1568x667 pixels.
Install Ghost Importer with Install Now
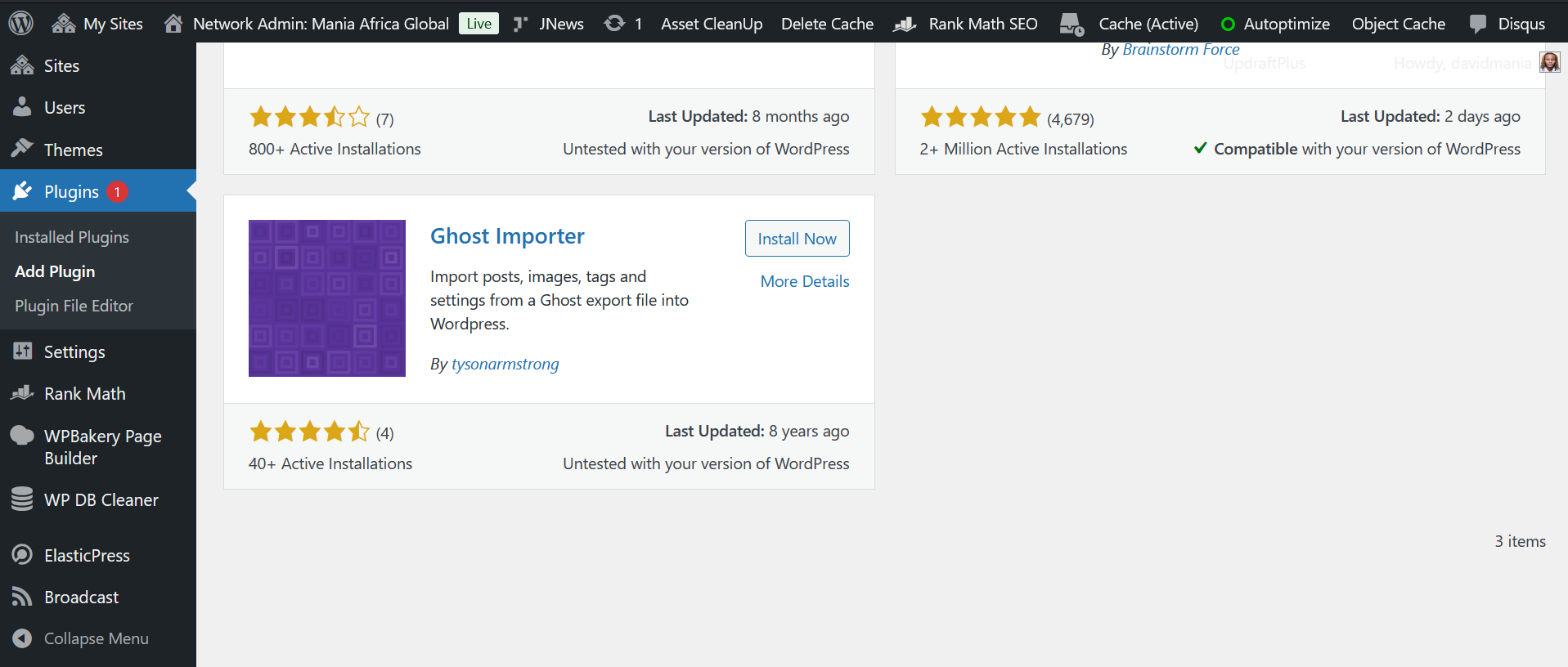[x=797, y=238]
